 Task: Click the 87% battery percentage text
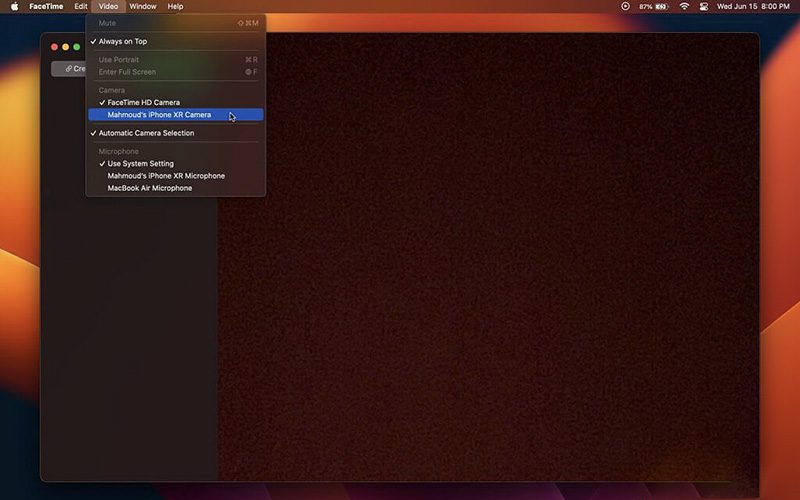646,7
